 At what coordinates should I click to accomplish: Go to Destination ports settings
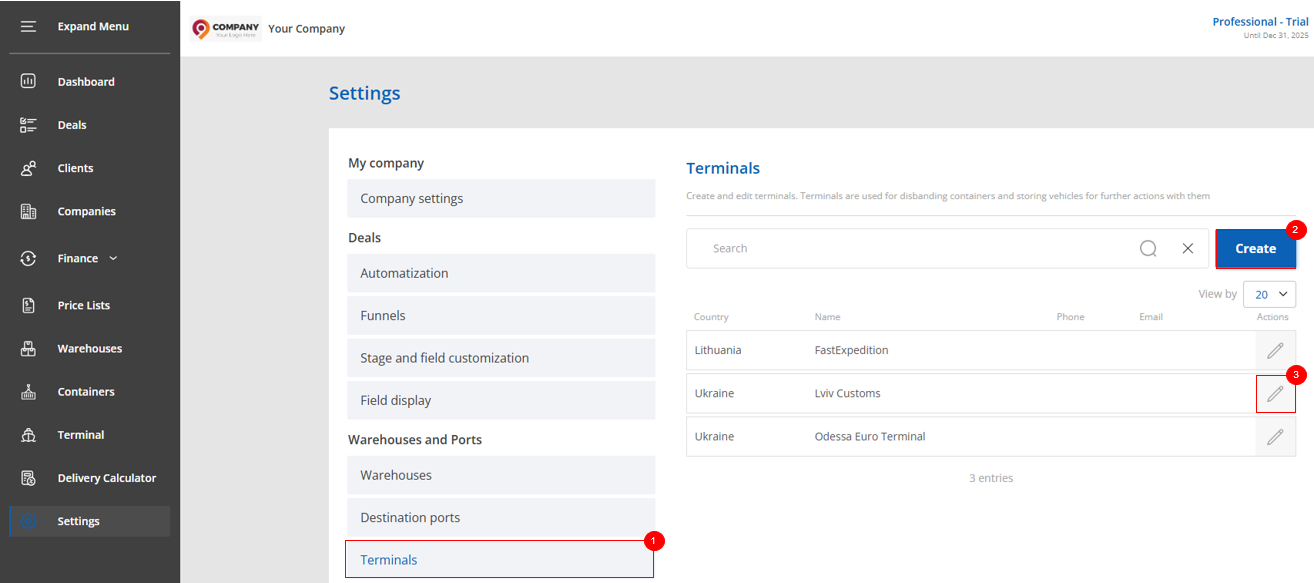(x=501, y=517)
